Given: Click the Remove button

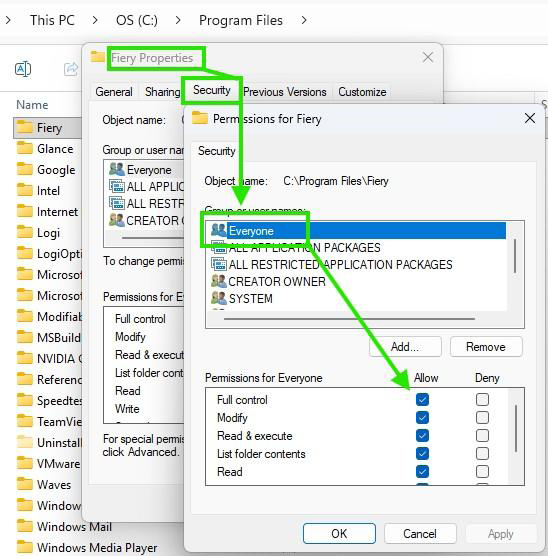Looking at the screenshot, I should (x=486, y=346).
